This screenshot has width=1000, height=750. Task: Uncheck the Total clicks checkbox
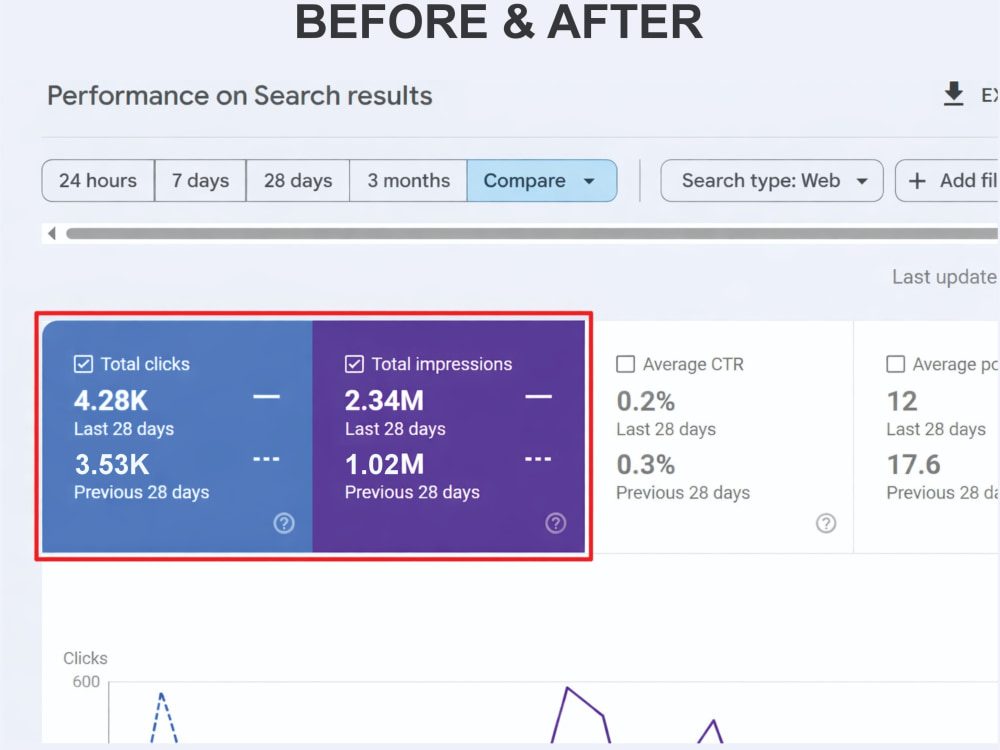84,364
